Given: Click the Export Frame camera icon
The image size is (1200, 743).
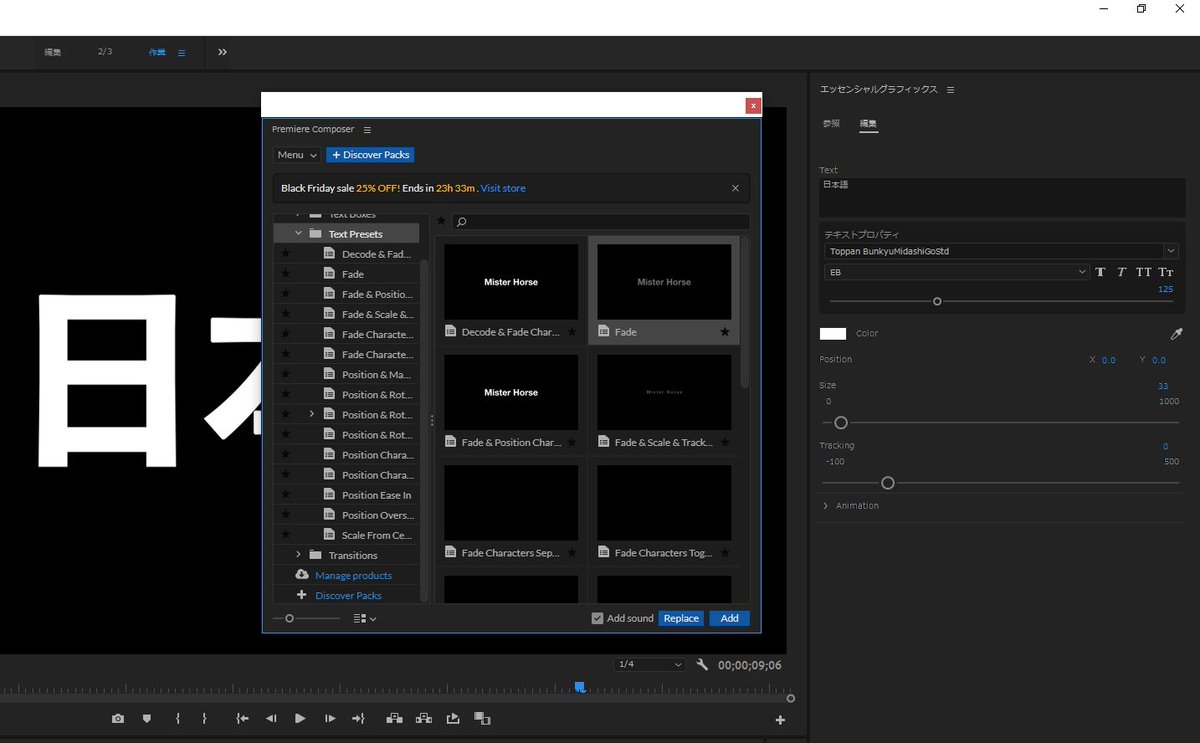Looking at the screenshot, I should pos(118,718).
